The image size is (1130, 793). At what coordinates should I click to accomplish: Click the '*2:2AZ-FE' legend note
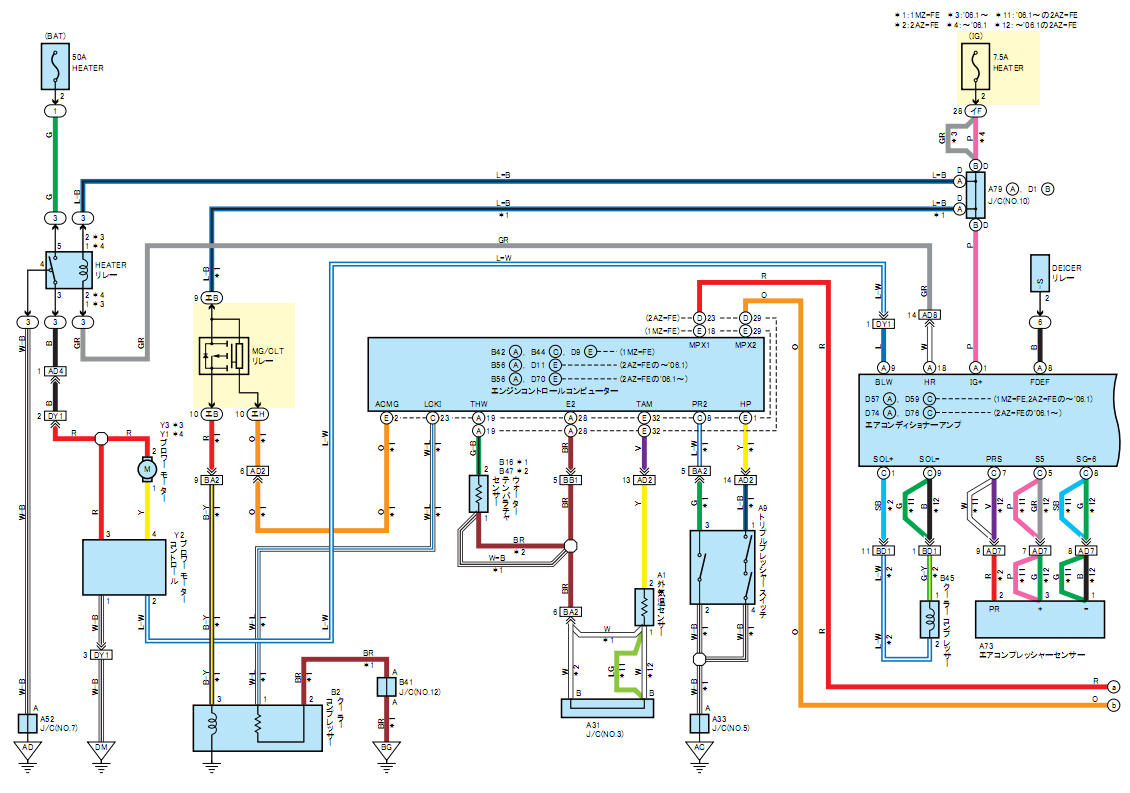point(917,25)
